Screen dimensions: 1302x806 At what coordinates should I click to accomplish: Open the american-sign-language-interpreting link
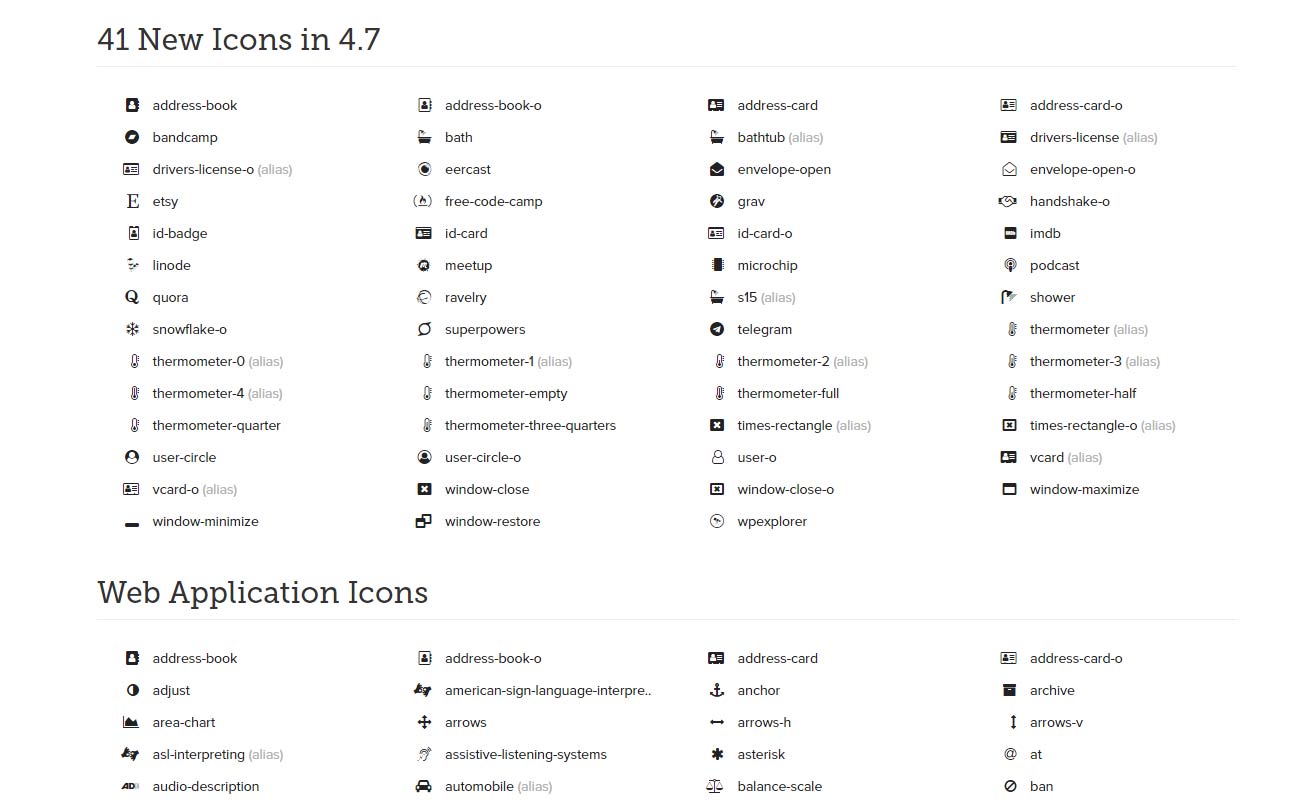(547, 690)
